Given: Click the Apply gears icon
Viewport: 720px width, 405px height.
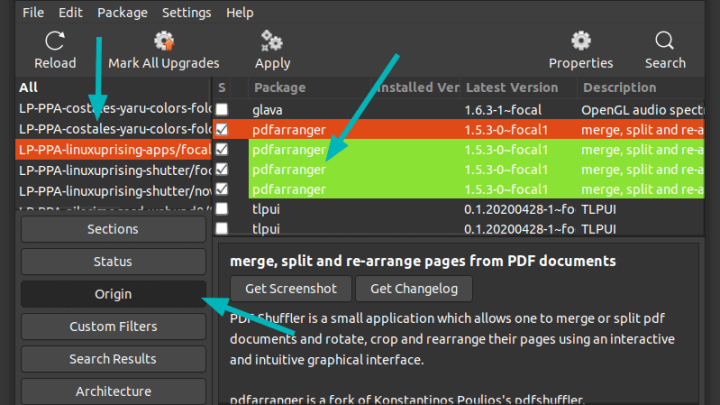Looking at the screenshot, I should coord(272,41).
